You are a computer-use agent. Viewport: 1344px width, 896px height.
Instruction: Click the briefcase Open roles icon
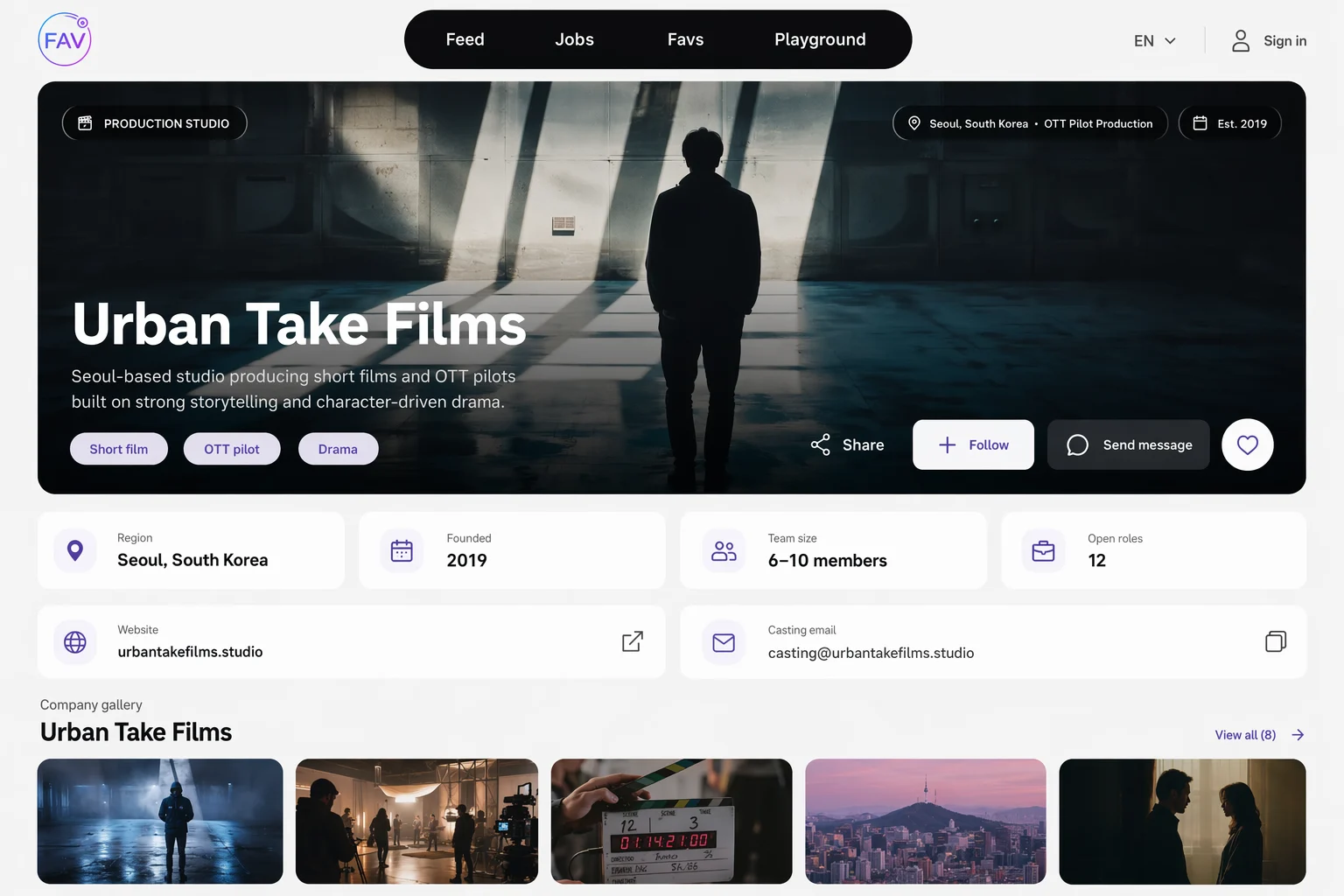[1043, 551]
